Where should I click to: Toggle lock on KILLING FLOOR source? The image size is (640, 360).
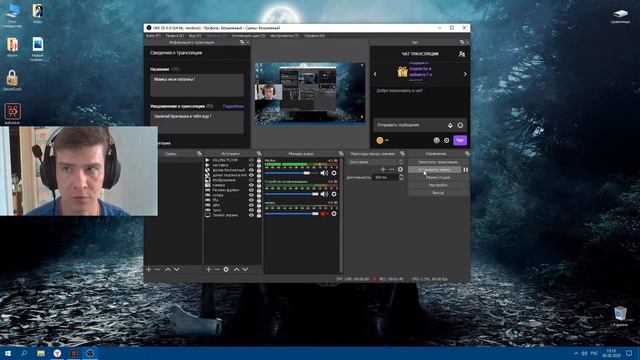(x=259, y=160)
